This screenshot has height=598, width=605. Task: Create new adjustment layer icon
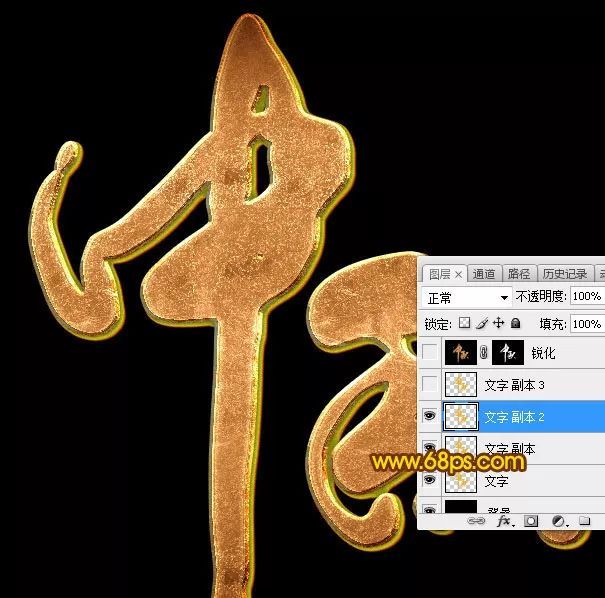[559, 521]
